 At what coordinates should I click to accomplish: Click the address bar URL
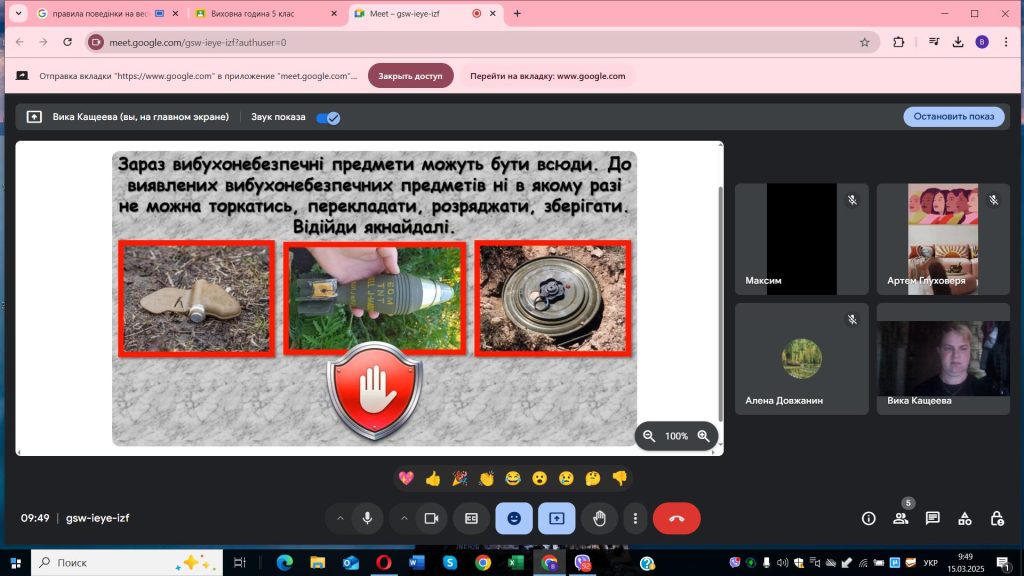point(198,42)
